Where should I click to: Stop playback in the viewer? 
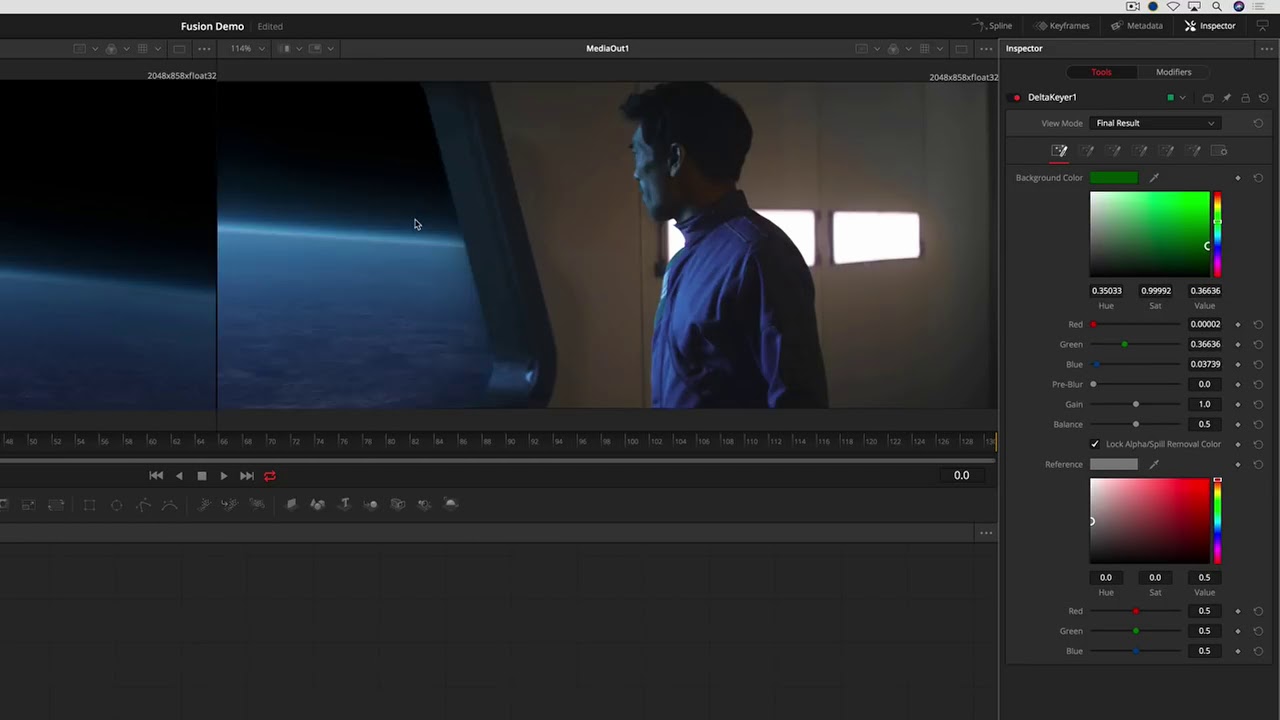[201, 476]
